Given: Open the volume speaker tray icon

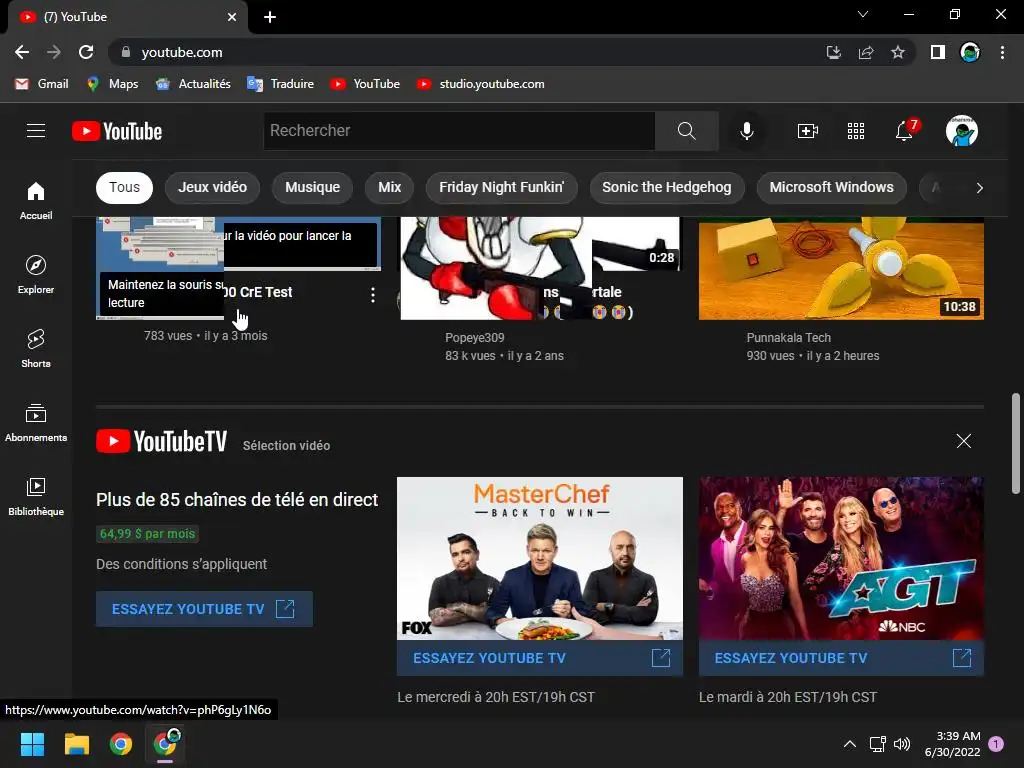Looking at the screenshot, I should 902,744.
